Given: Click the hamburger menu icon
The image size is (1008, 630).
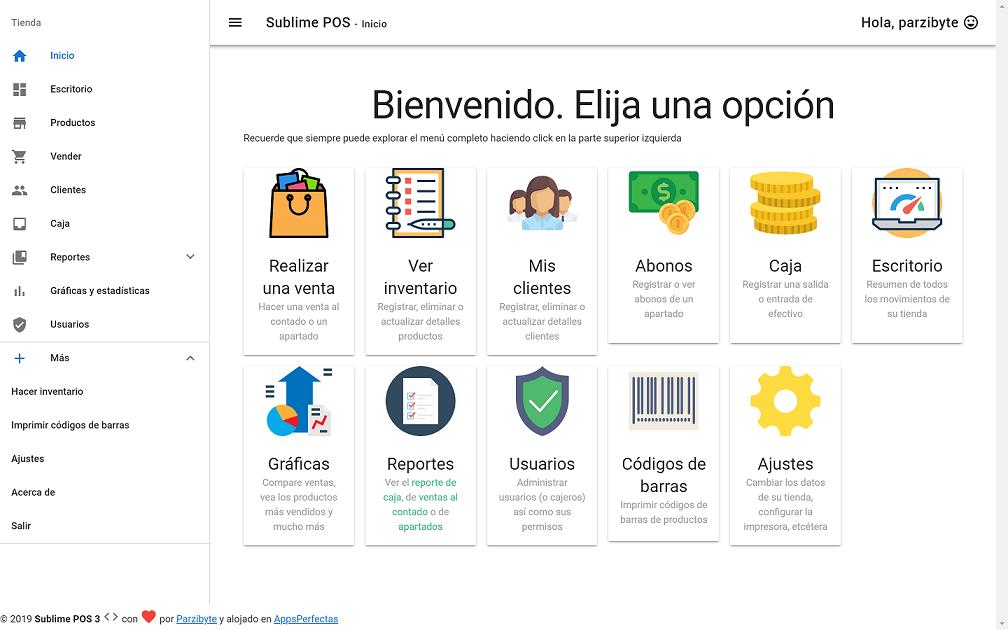Looking at the screenshot, I should click(x=235, y=22).
